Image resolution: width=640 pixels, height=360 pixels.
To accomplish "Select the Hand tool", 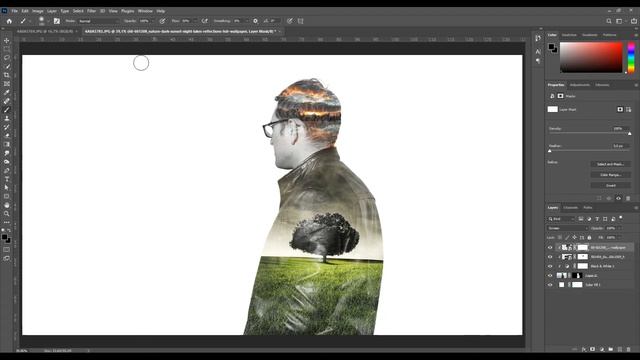I will (x=7, y=205).
